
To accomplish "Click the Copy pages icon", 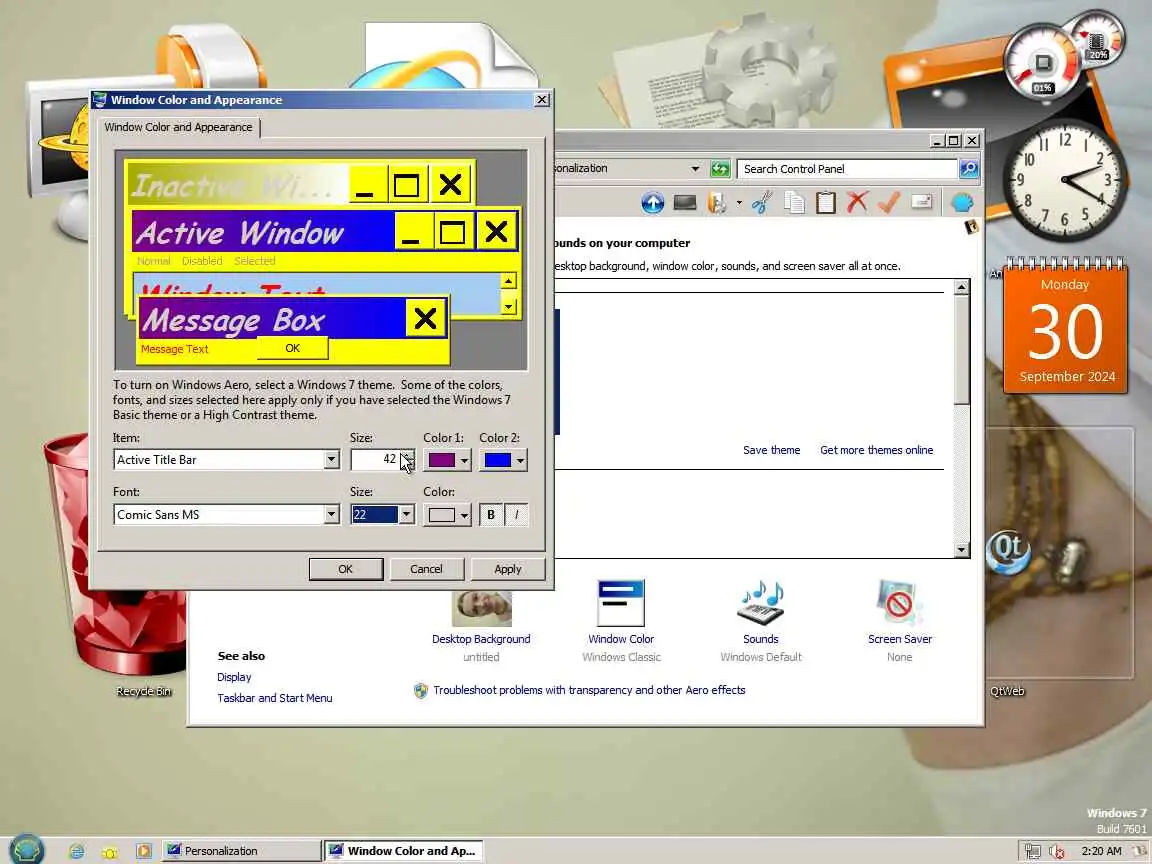I will [x=794, y=202].
